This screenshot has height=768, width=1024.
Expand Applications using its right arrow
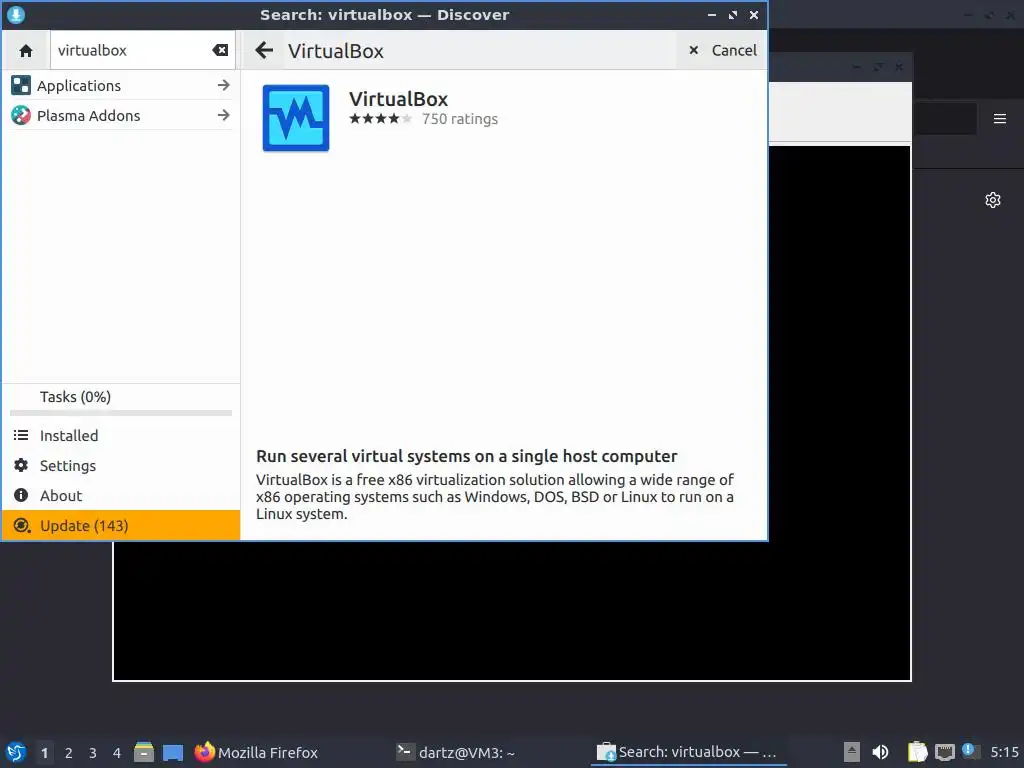point(223,86)
